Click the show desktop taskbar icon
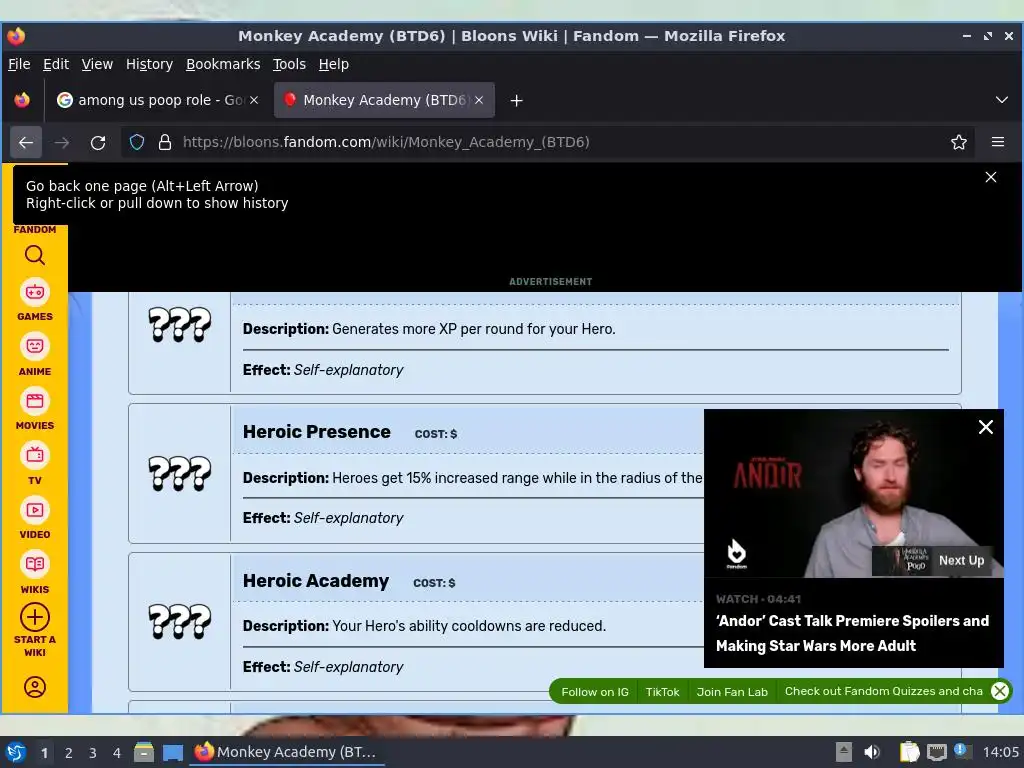Screen dimensions: 1024x768 tap(172, 752)
